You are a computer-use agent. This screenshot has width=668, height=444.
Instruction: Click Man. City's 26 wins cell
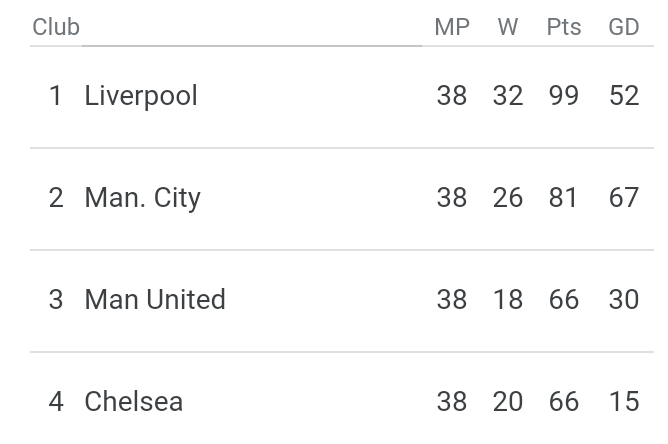click(x=508, y=198)
